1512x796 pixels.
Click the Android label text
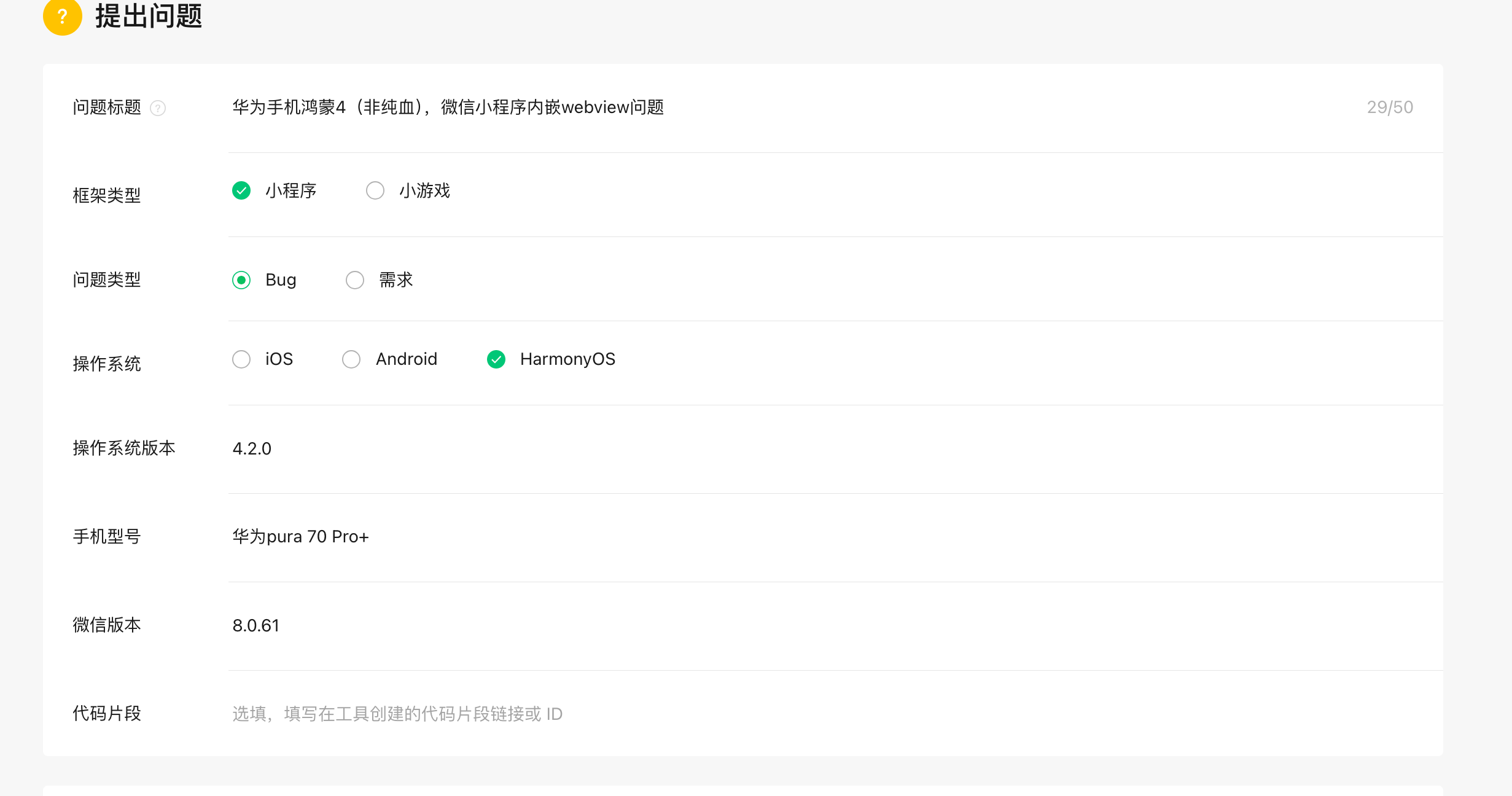[x=407, y=359]
